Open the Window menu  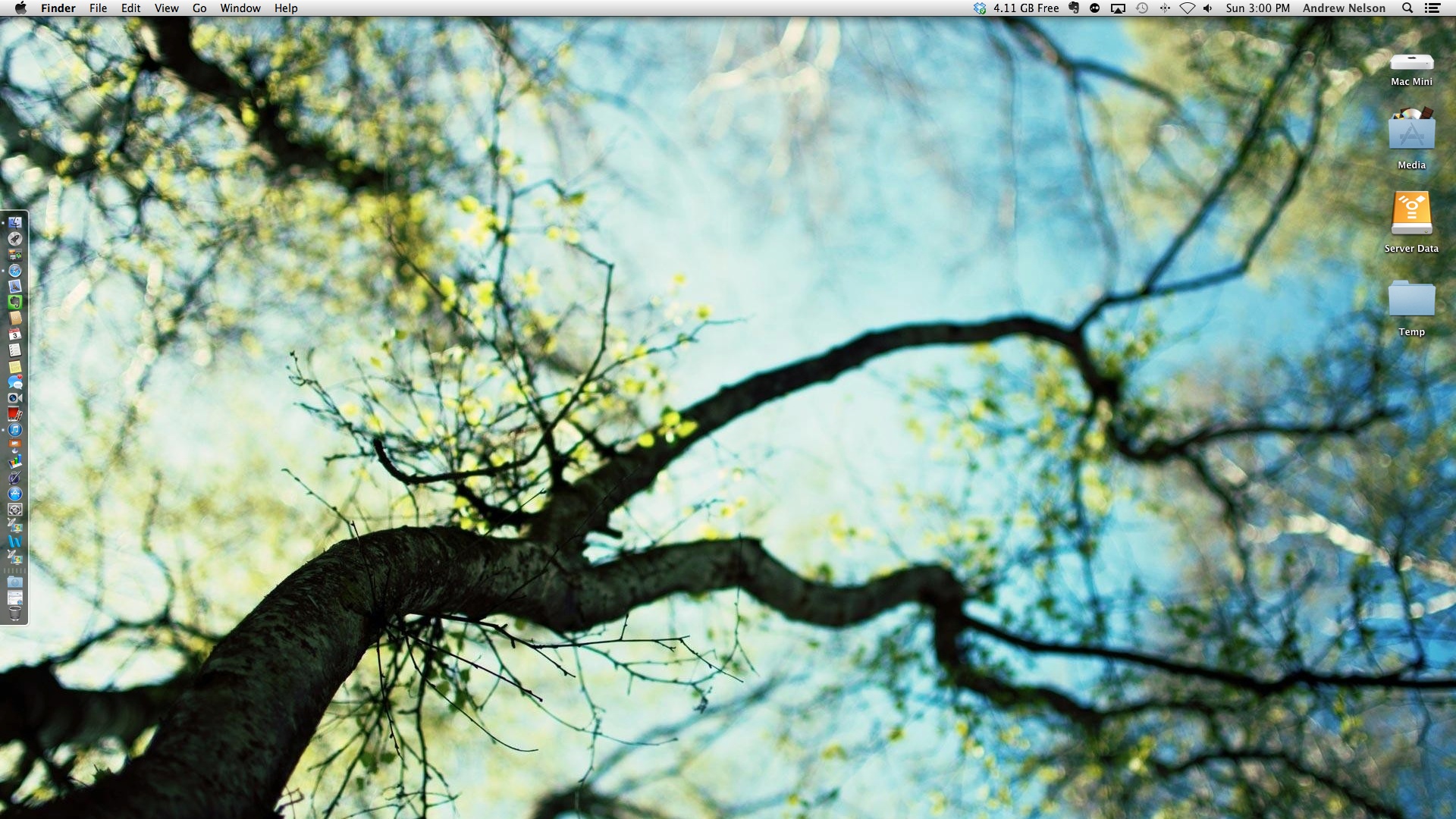click(x=240, y=8)
